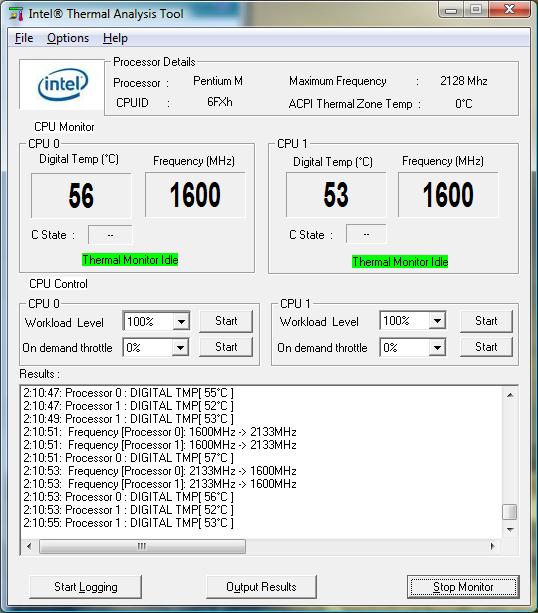
Task: Click results list scroll up arrow
Action: (x=510, y=395)
